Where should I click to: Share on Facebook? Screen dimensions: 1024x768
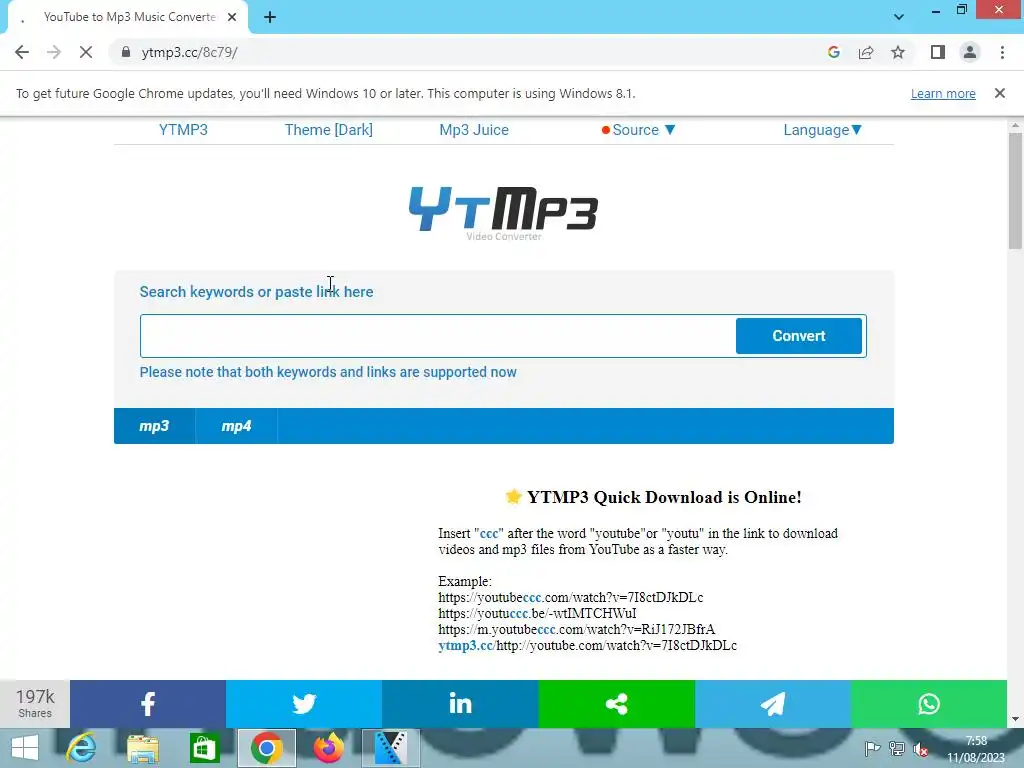coord(148,704)
